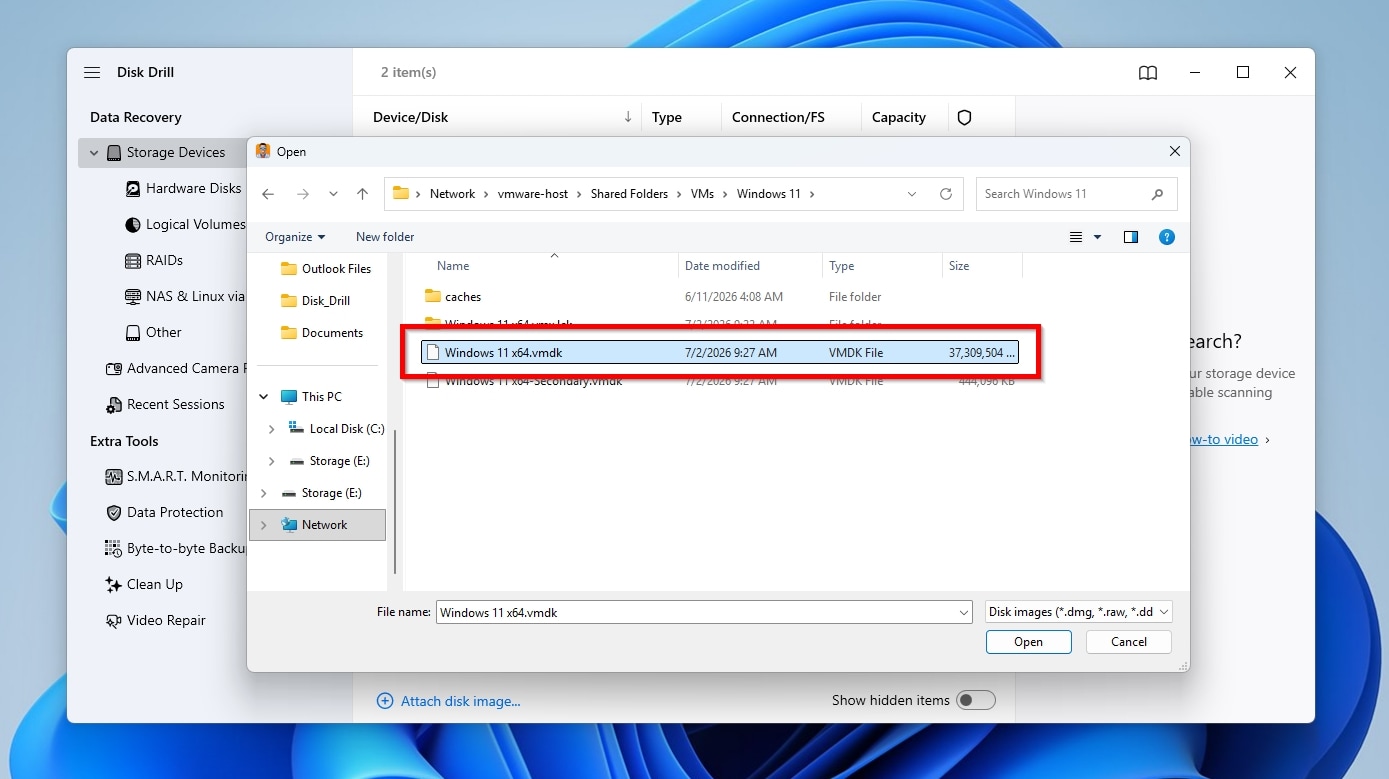Click the VMs breadcrumb segment

click(x=702, y=194)
